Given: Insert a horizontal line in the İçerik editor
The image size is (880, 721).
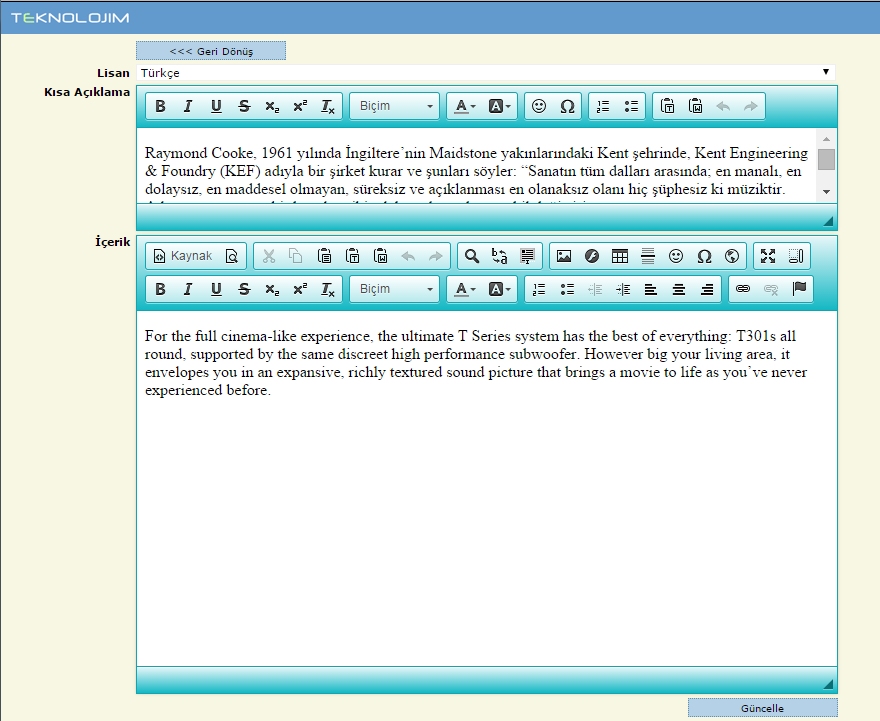Looking at the screenshot, I should click(x=648, y=256).
